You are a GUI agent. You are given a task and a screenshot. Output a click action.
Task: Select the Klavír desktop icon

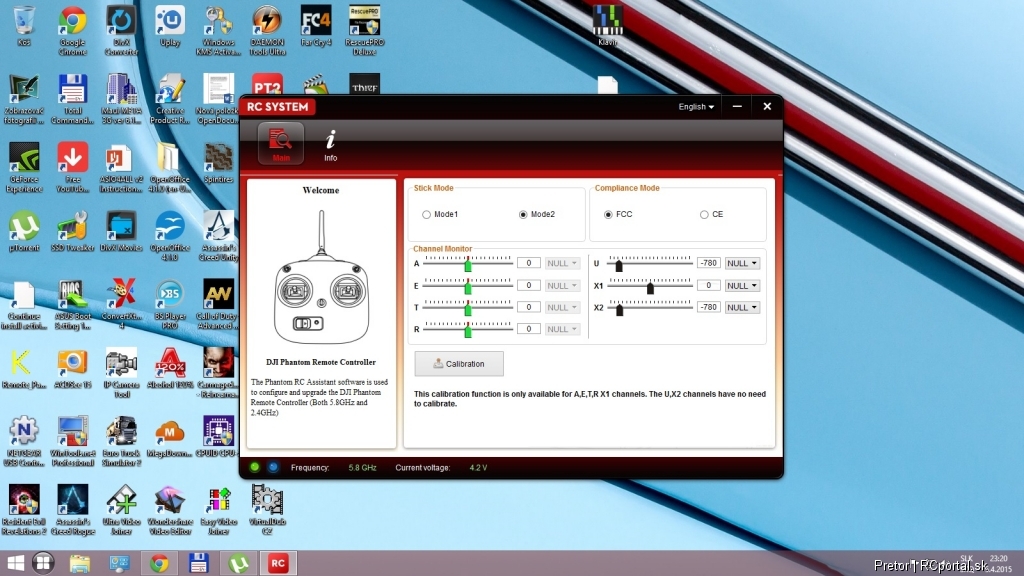pyautogui.click(x=607, y=26)
